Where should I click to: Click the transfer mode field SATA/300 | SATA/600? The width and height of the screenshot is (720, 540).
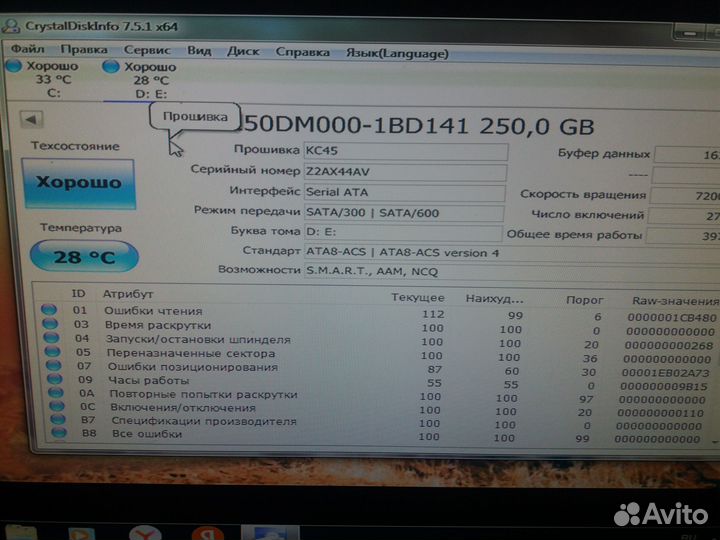coord(403,213)
